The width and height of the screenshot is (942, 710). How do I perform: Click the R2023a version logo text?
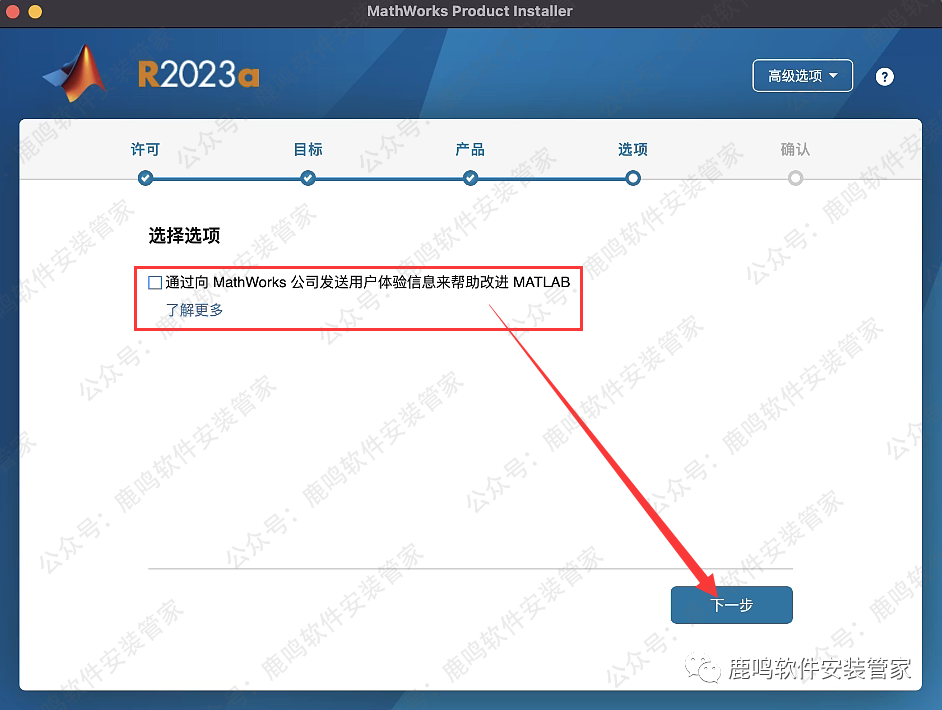(x=198, y=76)
